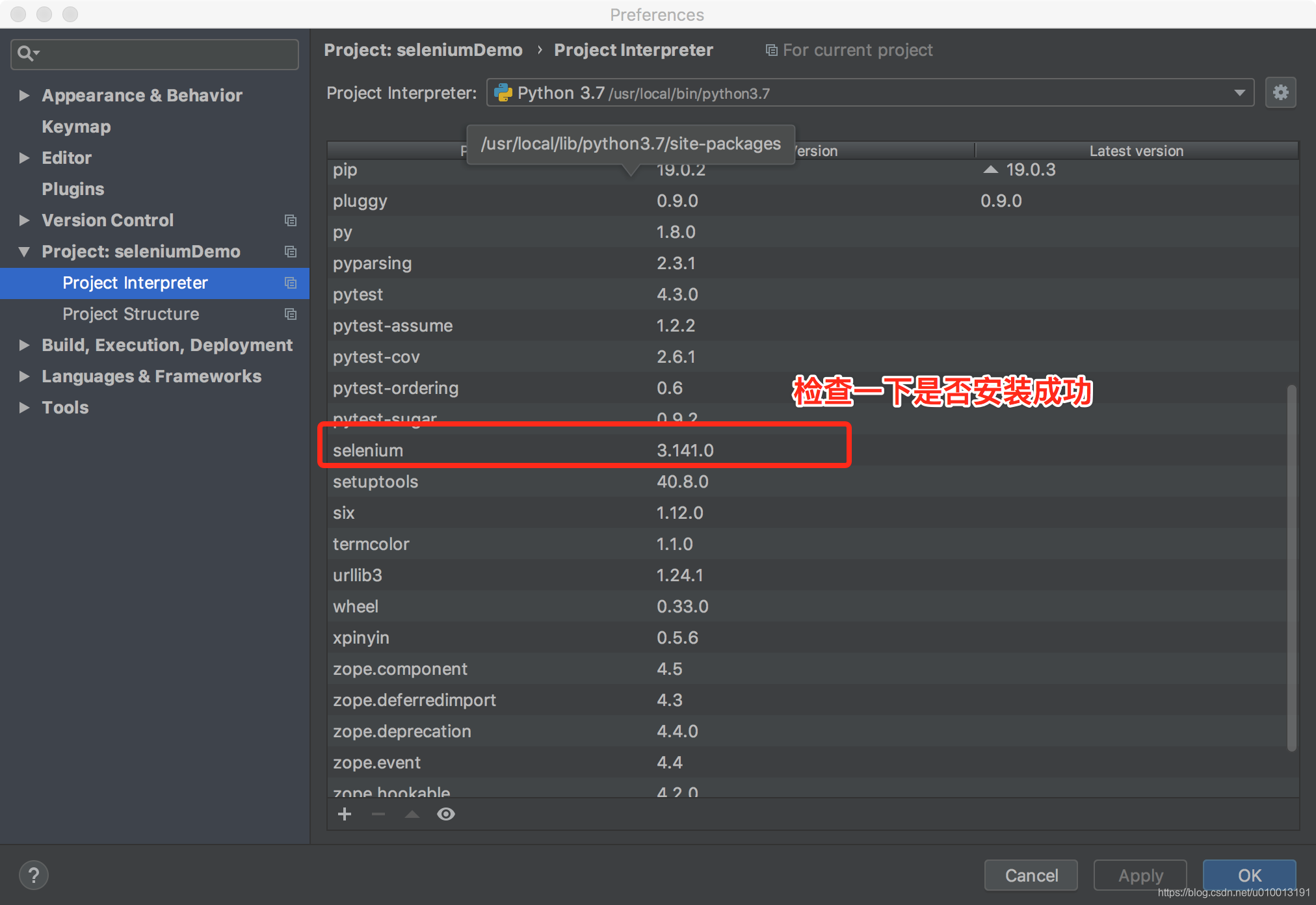The height and width of the screenshot is (905, 1316).
Task: Select the zope.event package row
Action: click(x=813, y=763)
